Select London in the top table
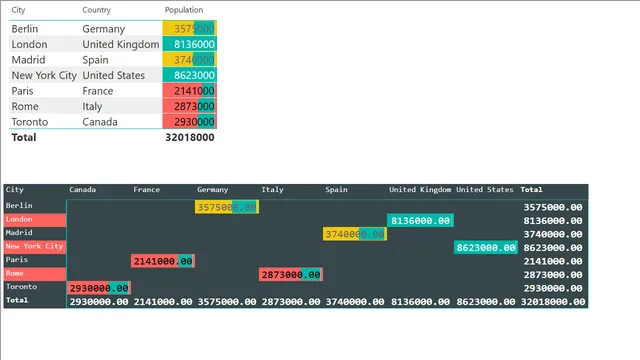The image size is (640, 360). tap(29, 44)
